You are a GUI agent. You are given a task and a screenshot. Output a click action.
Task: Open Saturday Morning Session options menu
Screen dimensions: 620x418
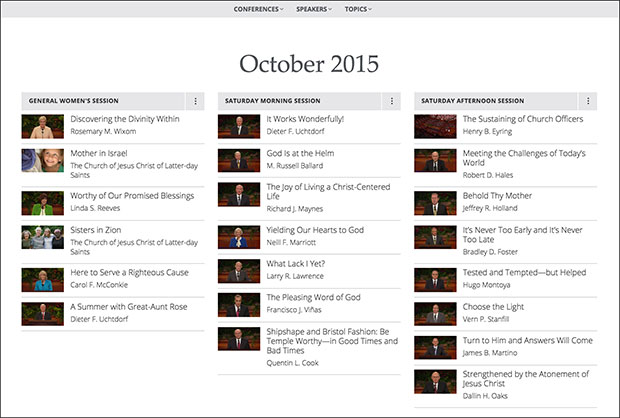click(x=391, y=101)
